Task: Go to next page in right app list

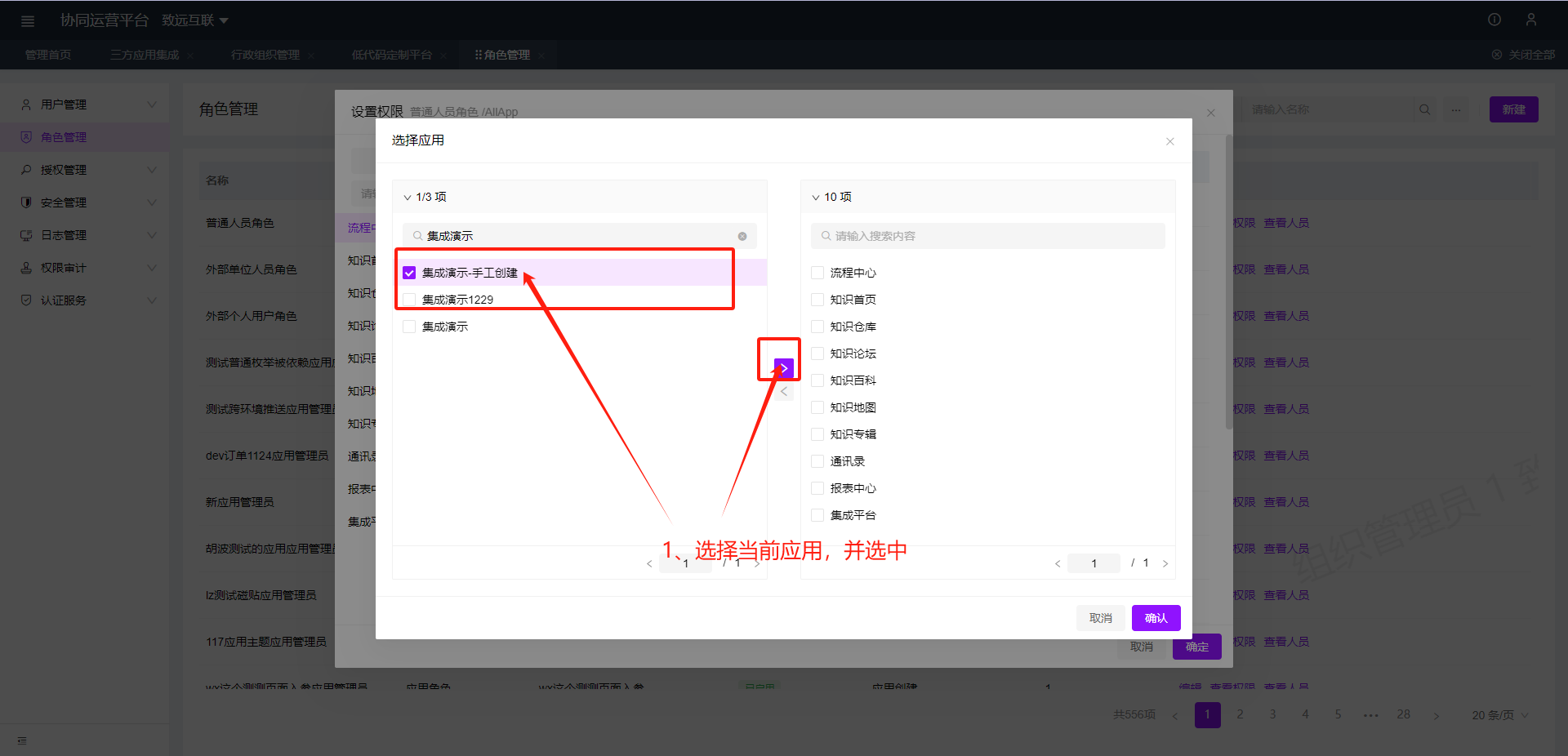Action: tap(1165, 563)
